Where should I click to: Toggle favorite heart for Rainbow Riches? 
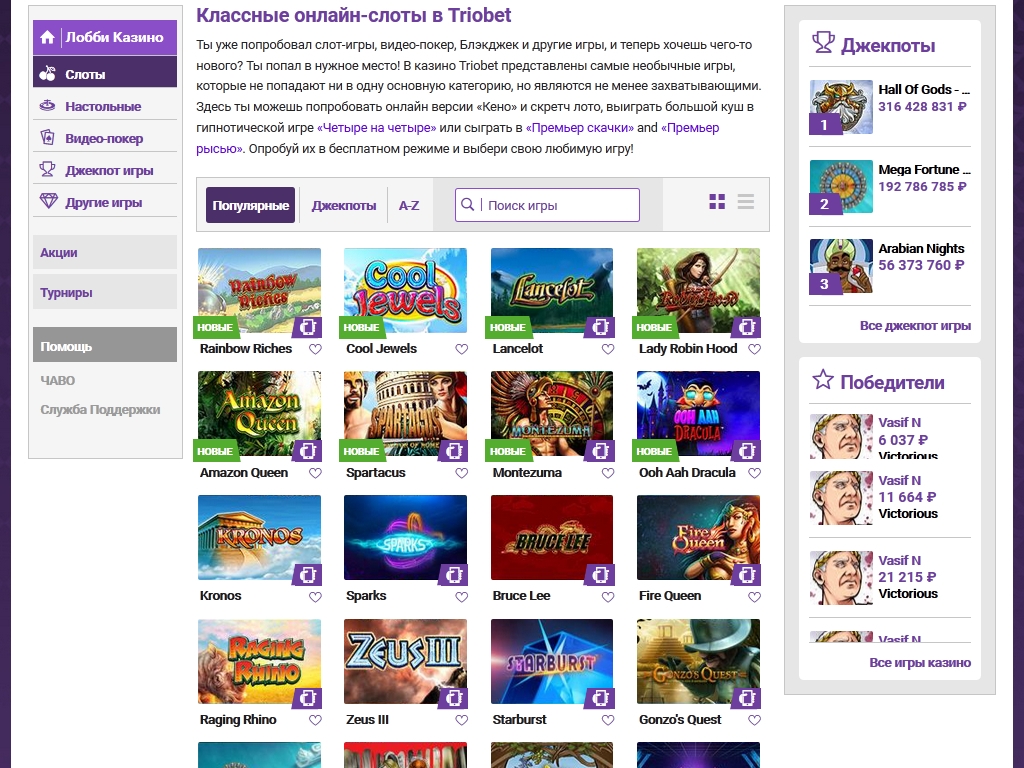coord(315,350)
